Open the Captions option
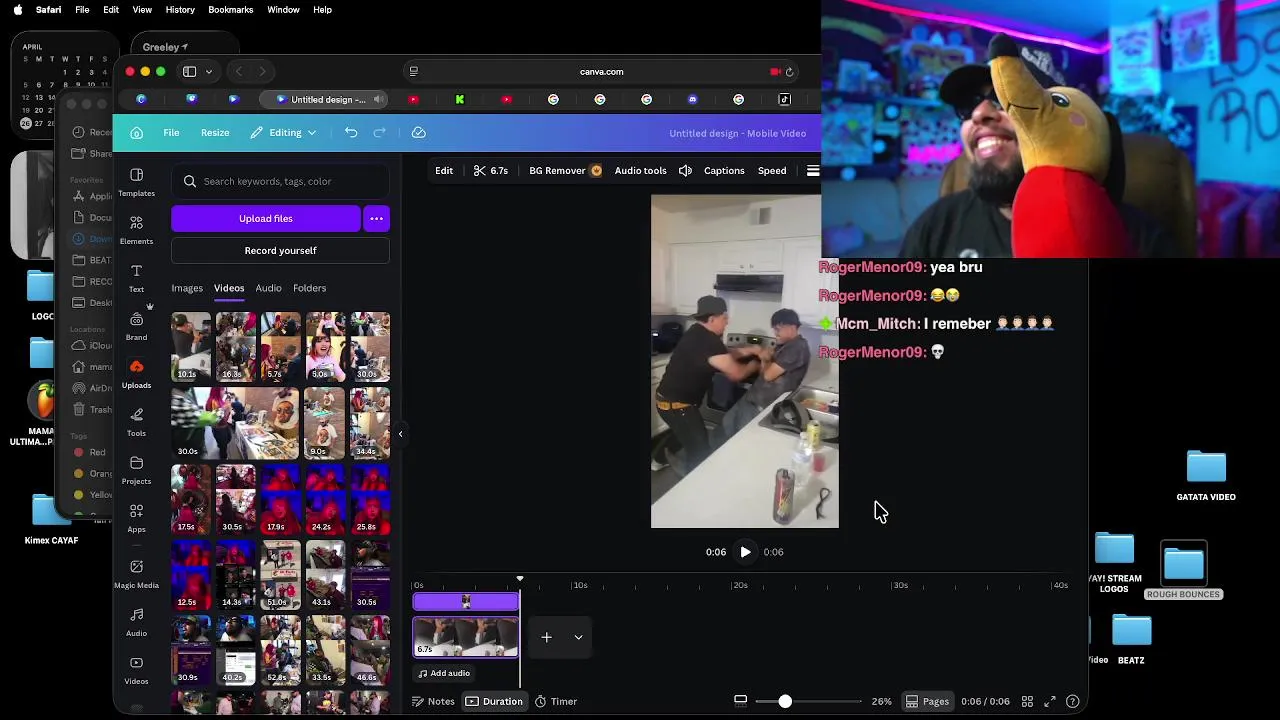This screenshot has width=1280, height=720. pyautogui.click(x=724, y=171)
